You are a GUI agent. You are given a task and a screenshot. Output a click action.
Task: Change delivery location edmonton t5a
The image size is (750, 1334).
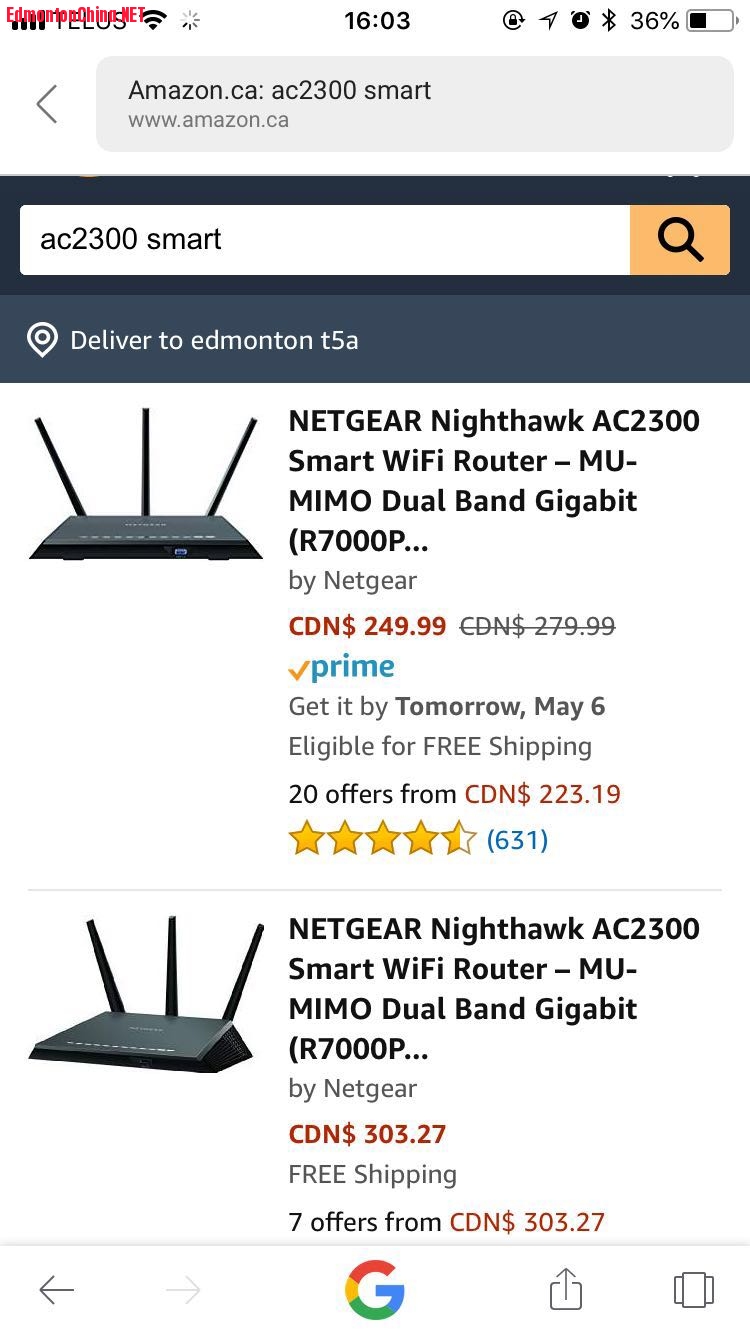214,340
